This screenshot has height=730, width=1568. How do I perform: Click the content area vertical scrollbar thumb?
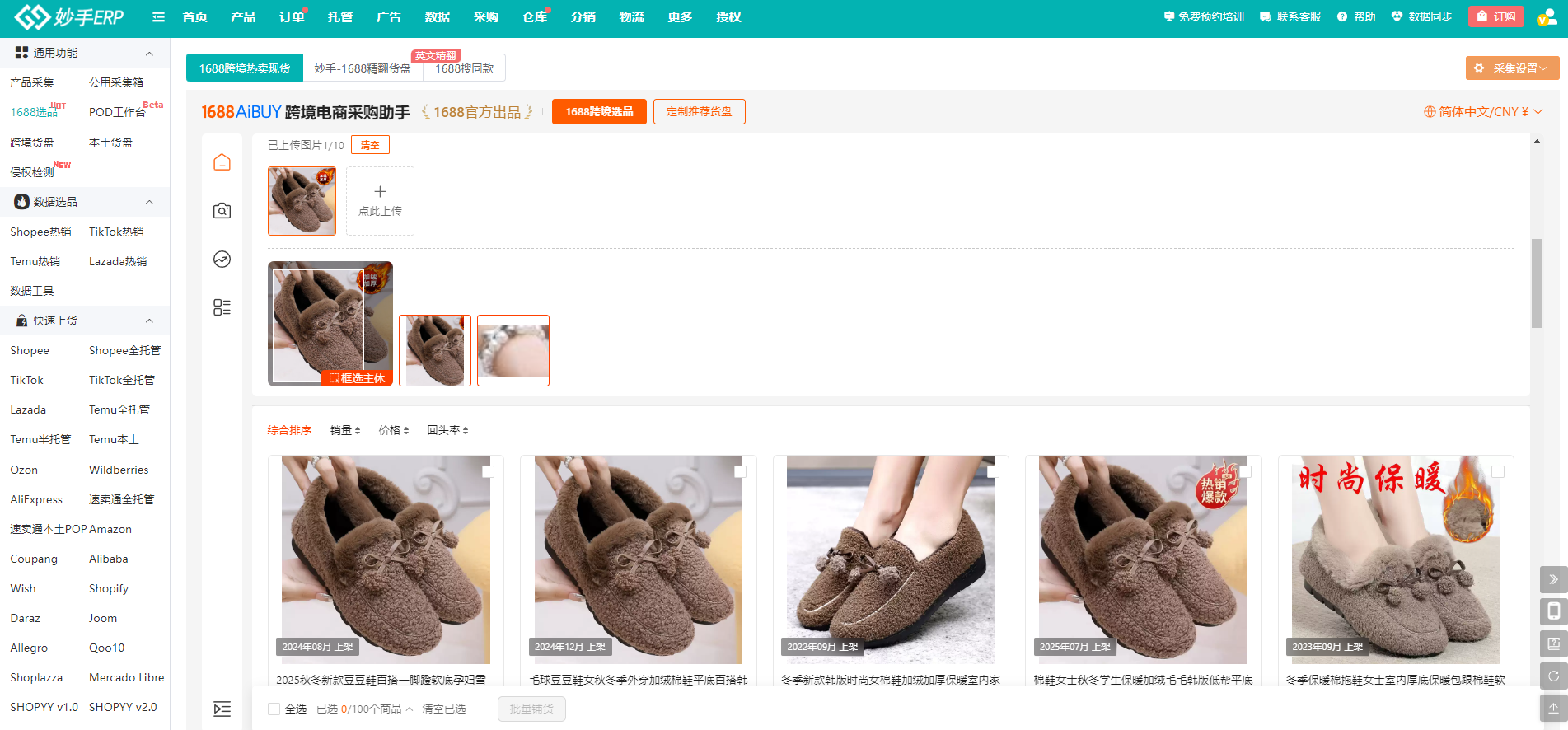coord(1537,283)
